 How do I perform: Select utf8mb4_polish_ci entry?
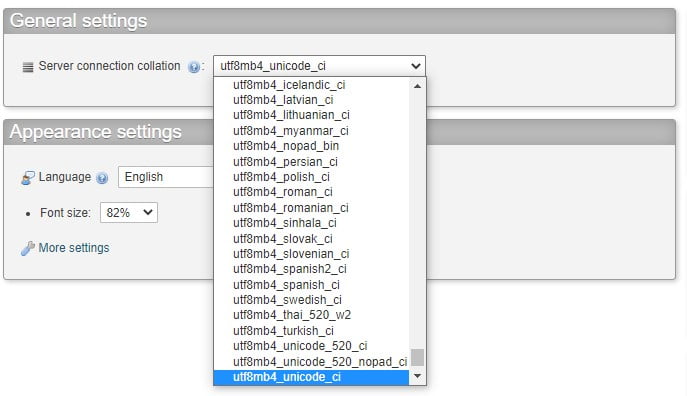311,177
